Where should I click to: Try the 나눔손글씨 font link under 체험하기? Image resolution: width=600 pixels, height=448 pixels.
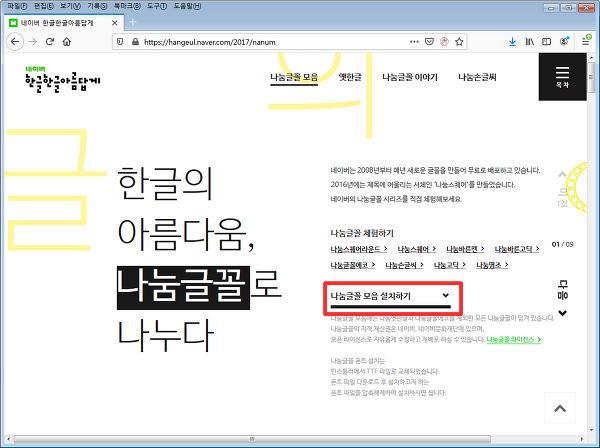tap(404, 265)
